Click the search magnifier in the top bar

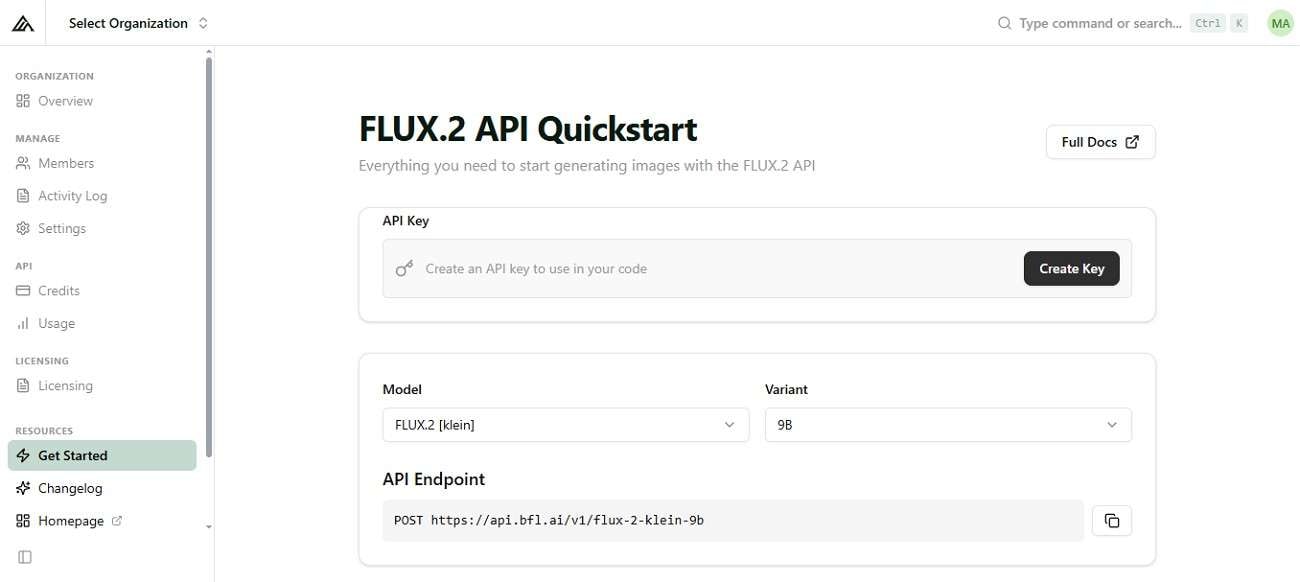click(x=1003, y=22)
